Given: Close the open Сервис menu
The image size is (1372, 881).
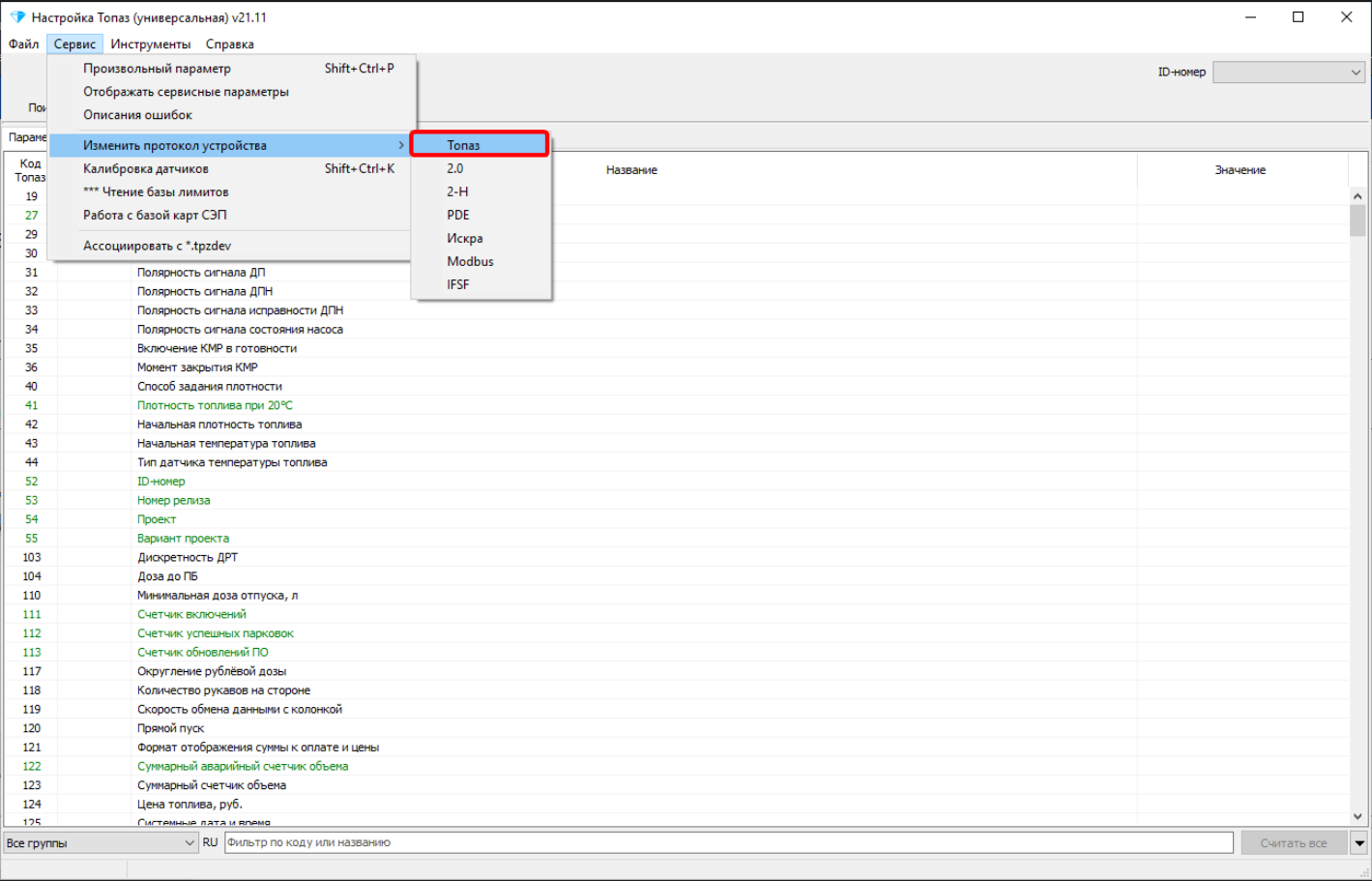Looking at the screenshot, I should coord(74,44).
